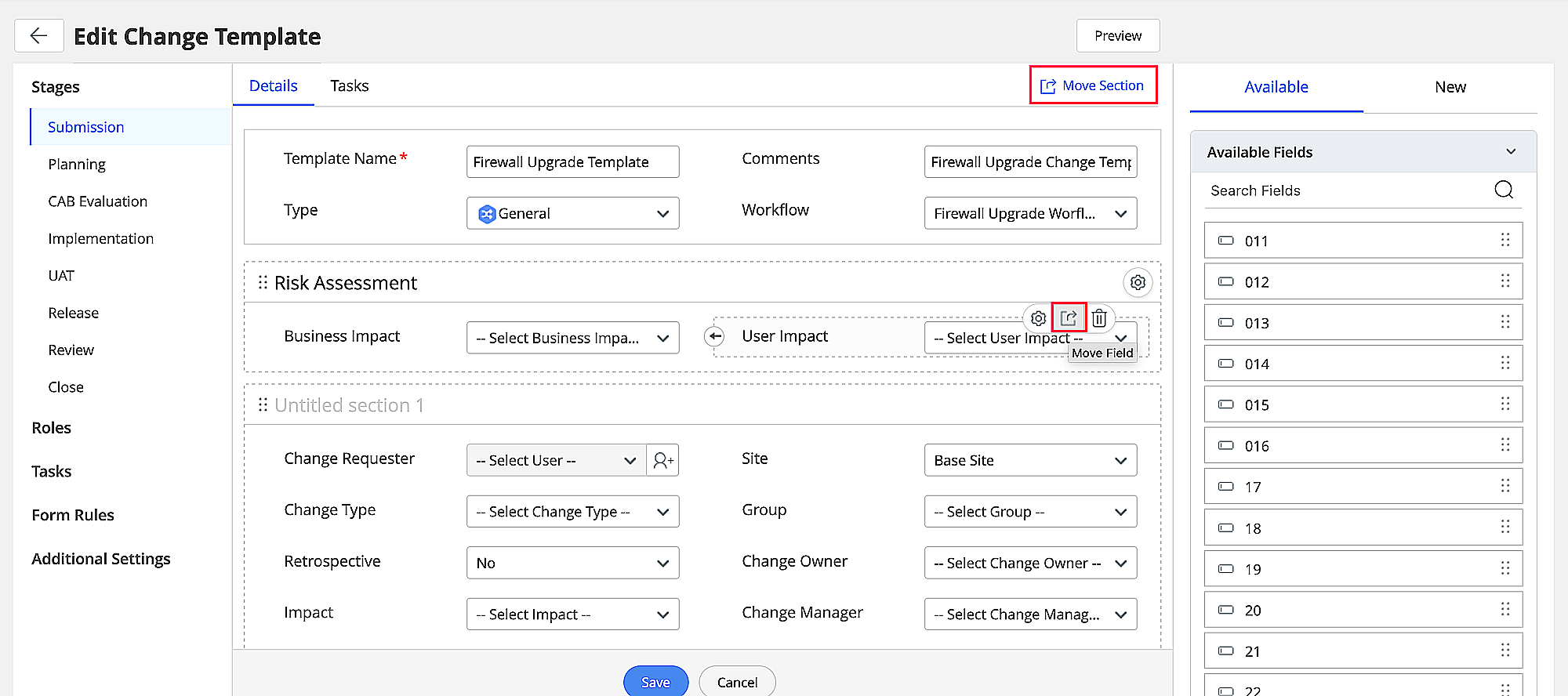Switch to the Tasks tab
The height and width of the screenshot is (696, 1568).
349,86
